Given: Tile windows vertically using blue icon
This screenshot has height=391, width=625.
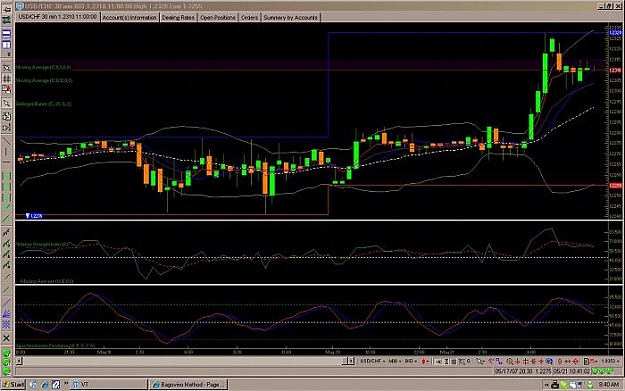Looking at the screenshot, I should [6, 44].
